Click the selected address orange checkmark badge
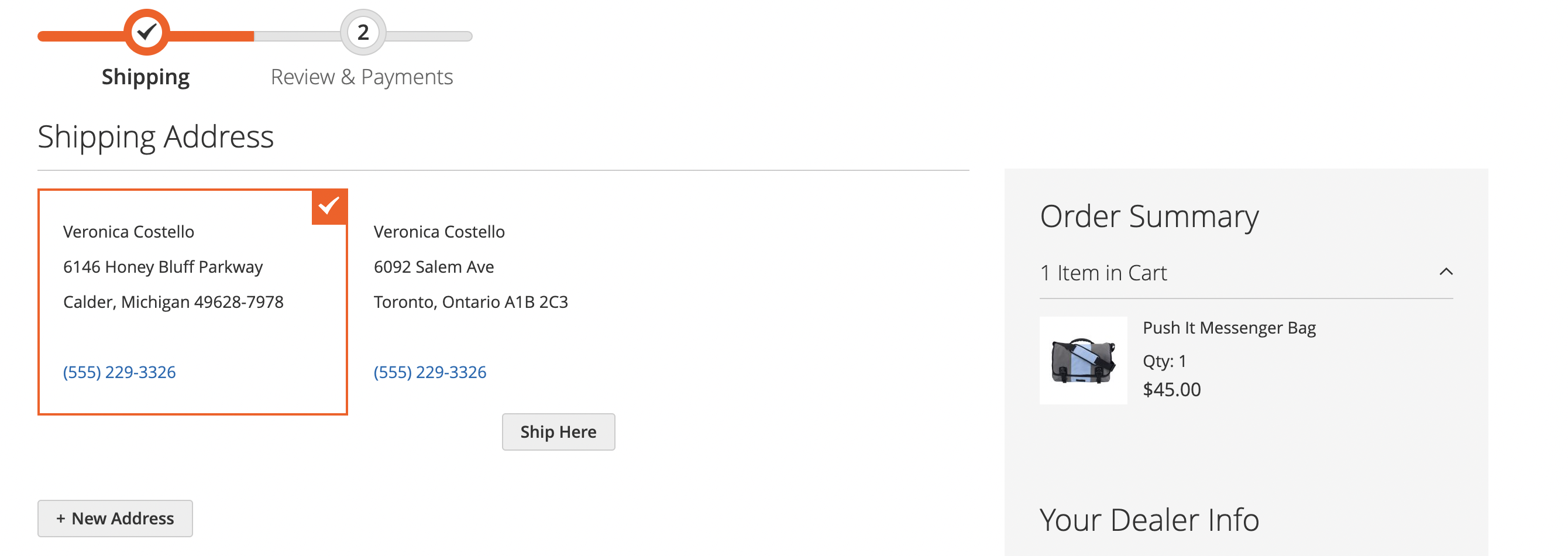Screen dimensions: 1568x556 click(329, 207)
